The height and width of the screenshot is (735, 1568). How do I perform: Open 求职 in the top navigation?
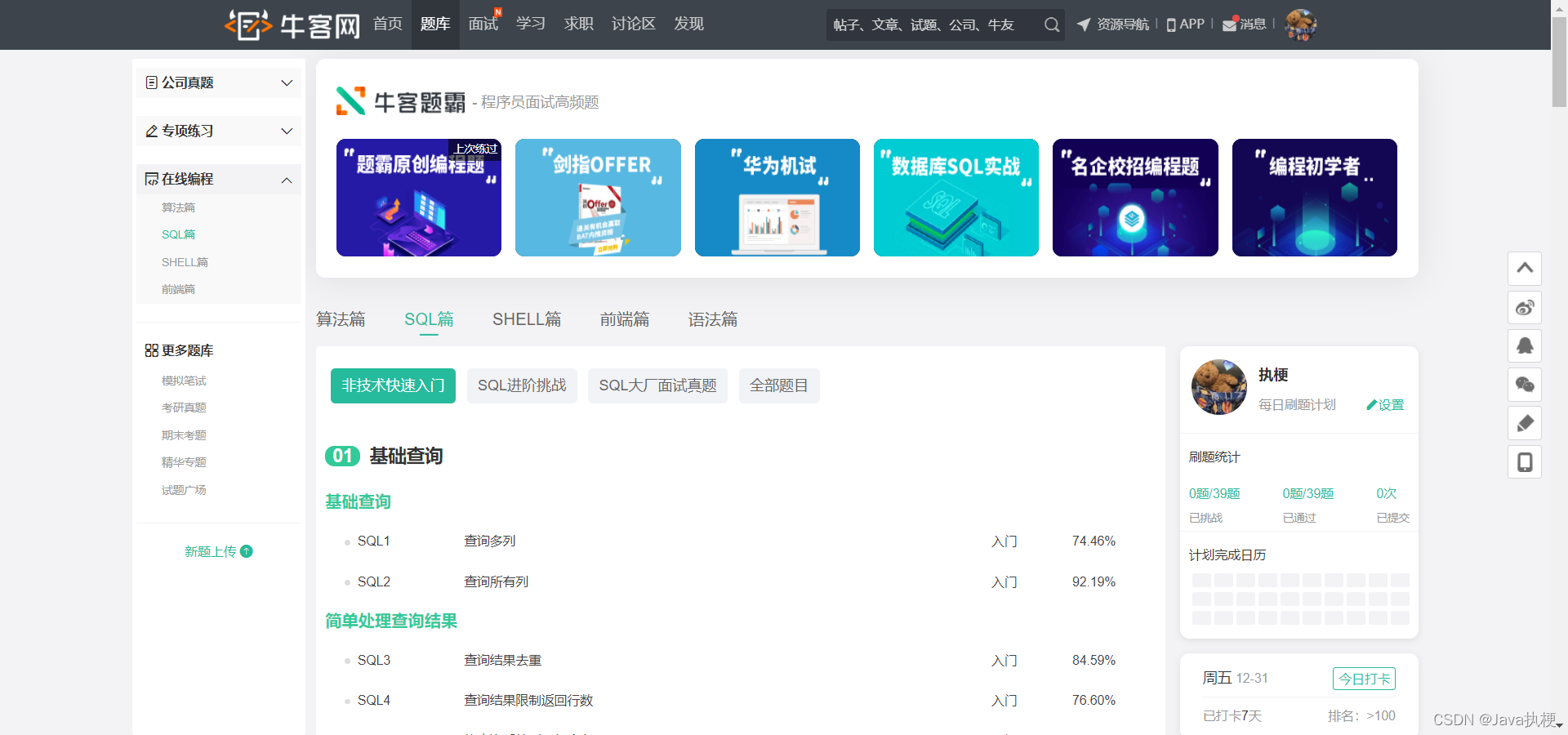pos(579,24)
